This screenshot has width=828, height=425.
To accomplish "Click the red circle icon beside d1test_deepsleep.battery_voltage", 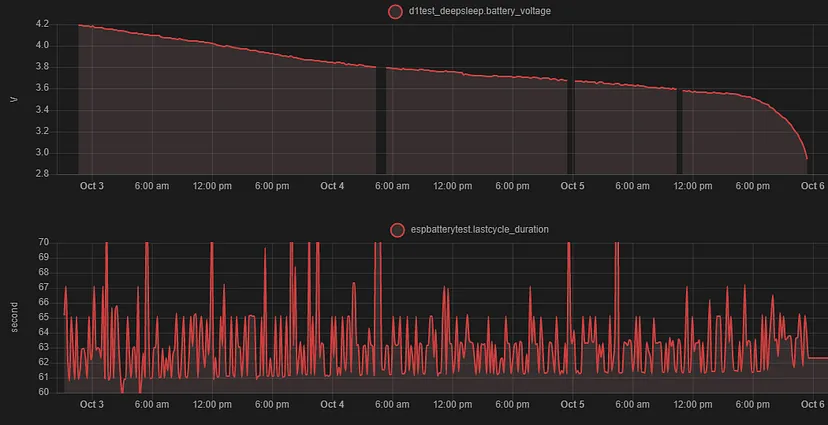I will click(x=394, y=11).
